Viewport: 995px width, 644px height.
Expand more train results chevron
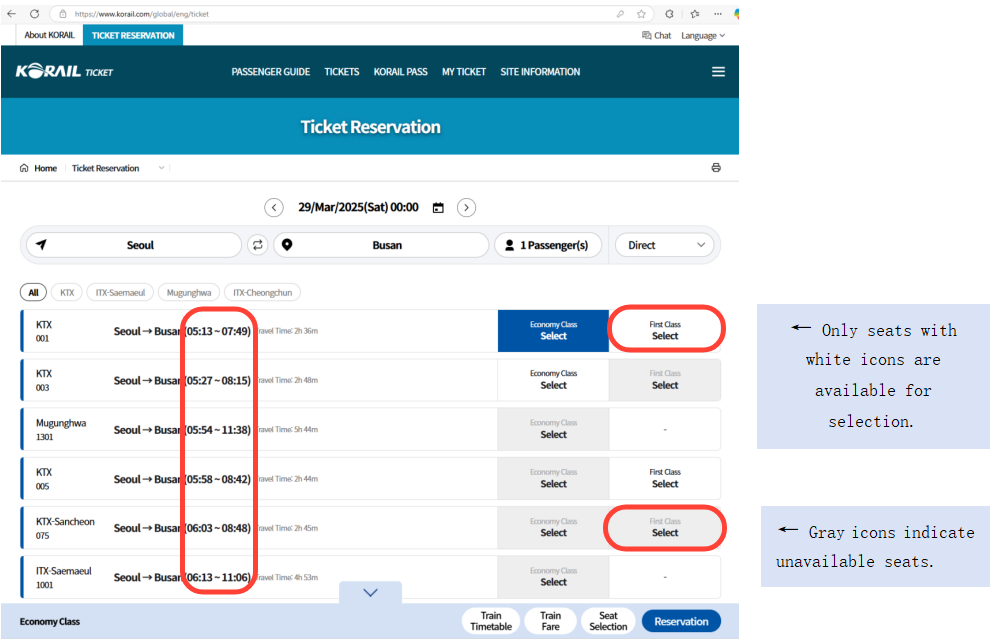click(370, 593)
